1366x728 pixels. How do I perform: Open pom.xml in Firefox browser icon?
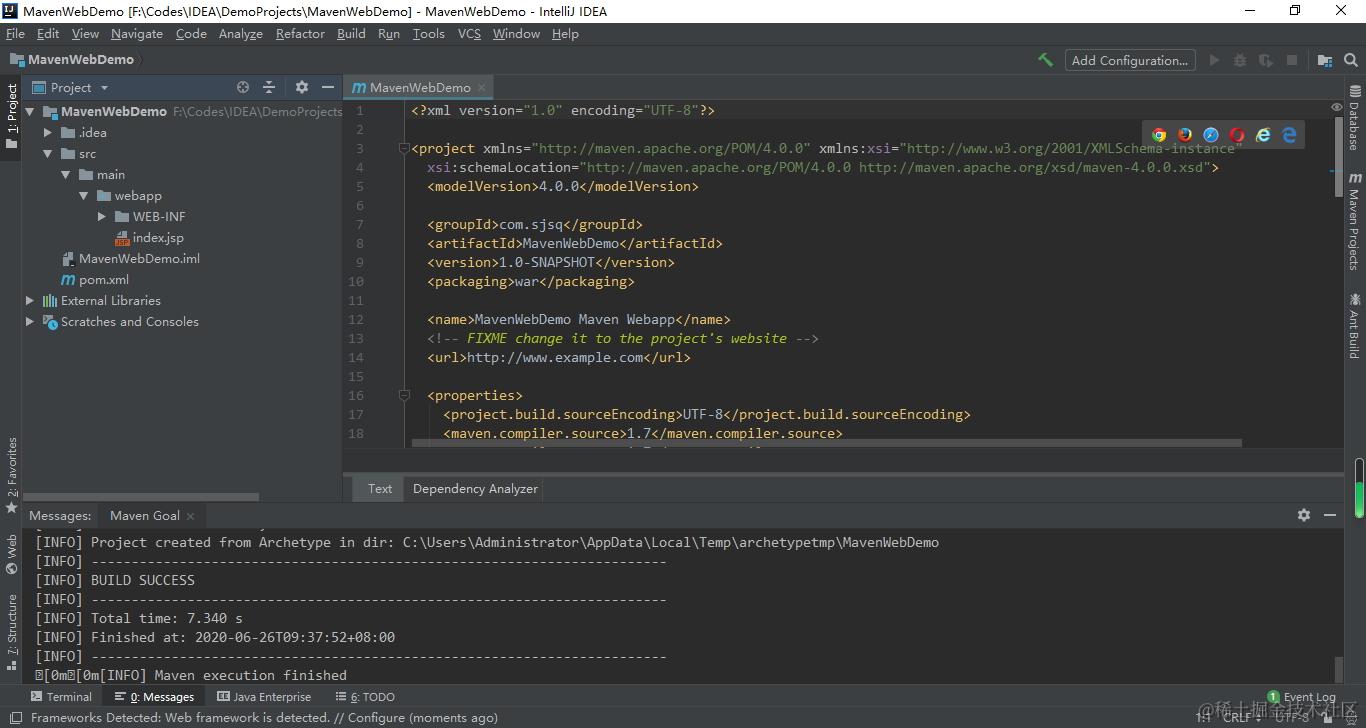click(x=1185, y=135)
